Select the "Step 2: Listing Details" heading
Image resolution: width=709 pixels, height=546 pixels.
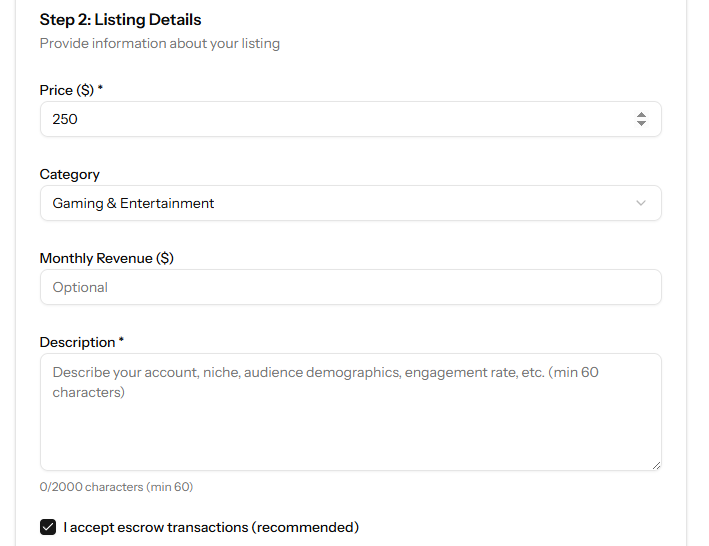coord(120,20)
